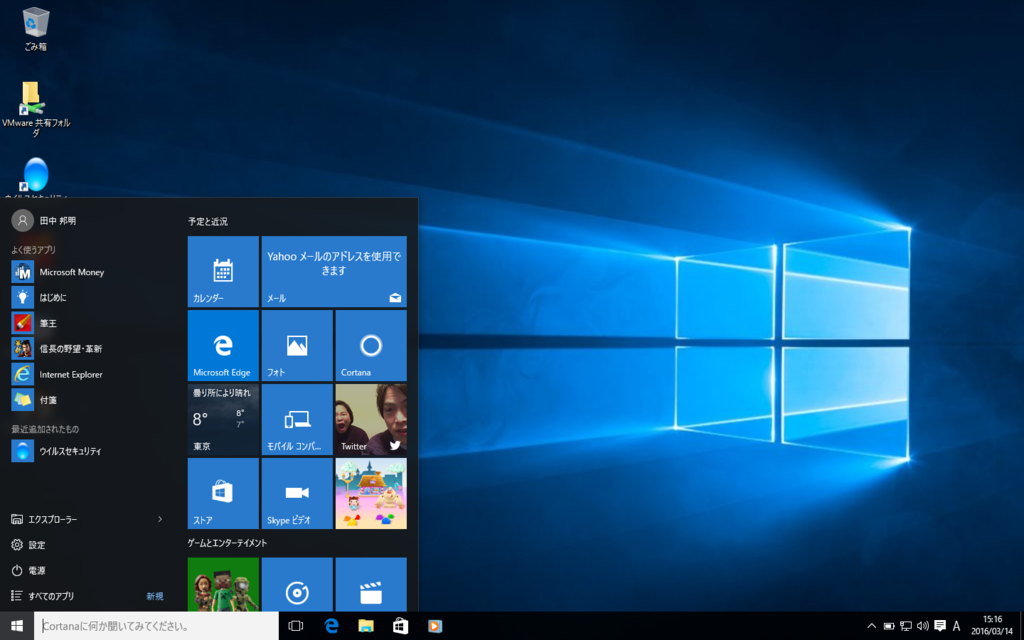Click the Windows Start button
This screenshot has width=1024, height=640.
click(17, 626)
